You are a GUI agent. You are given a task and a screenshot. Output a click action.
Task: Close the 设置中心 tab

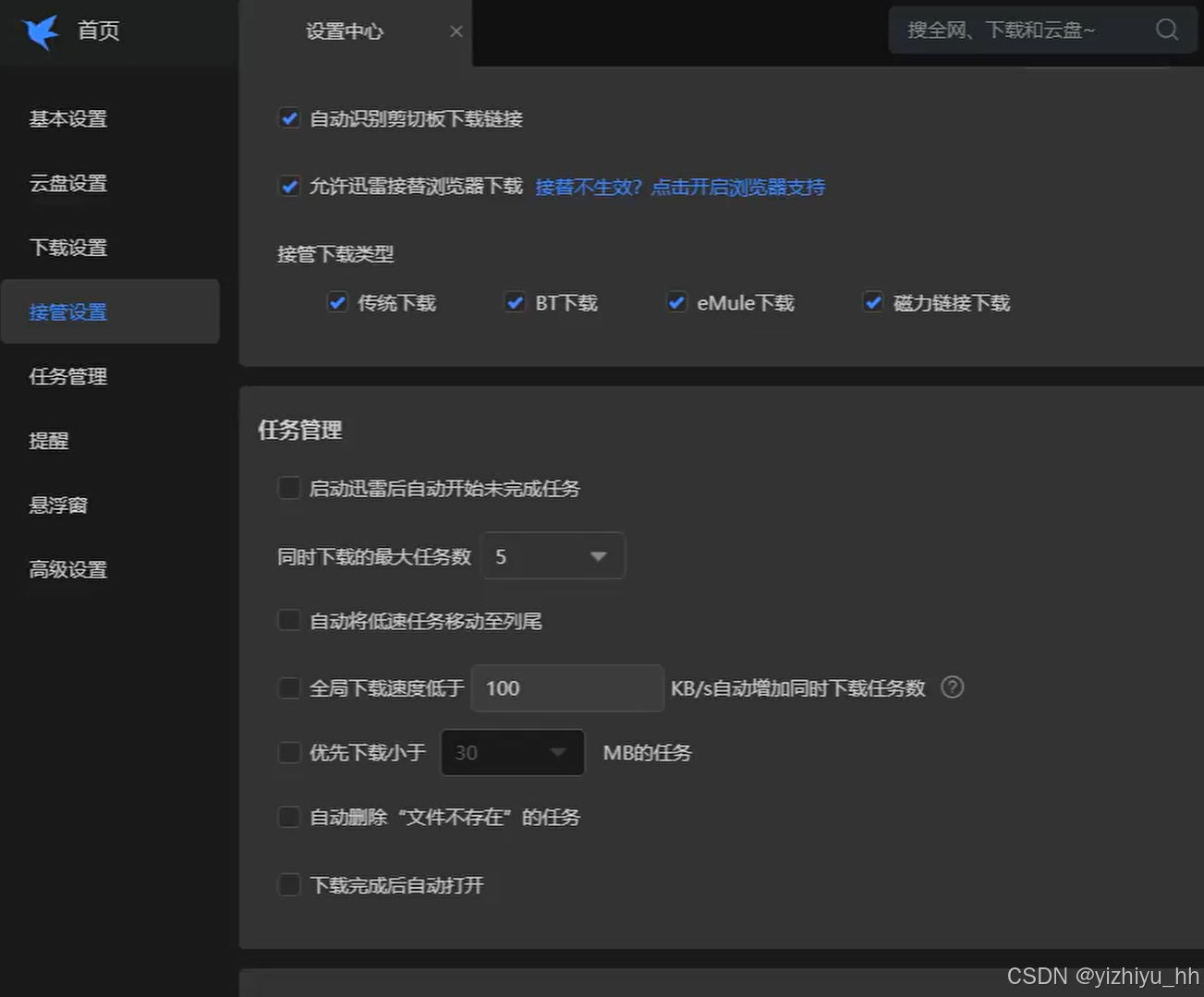coord(456,31)
